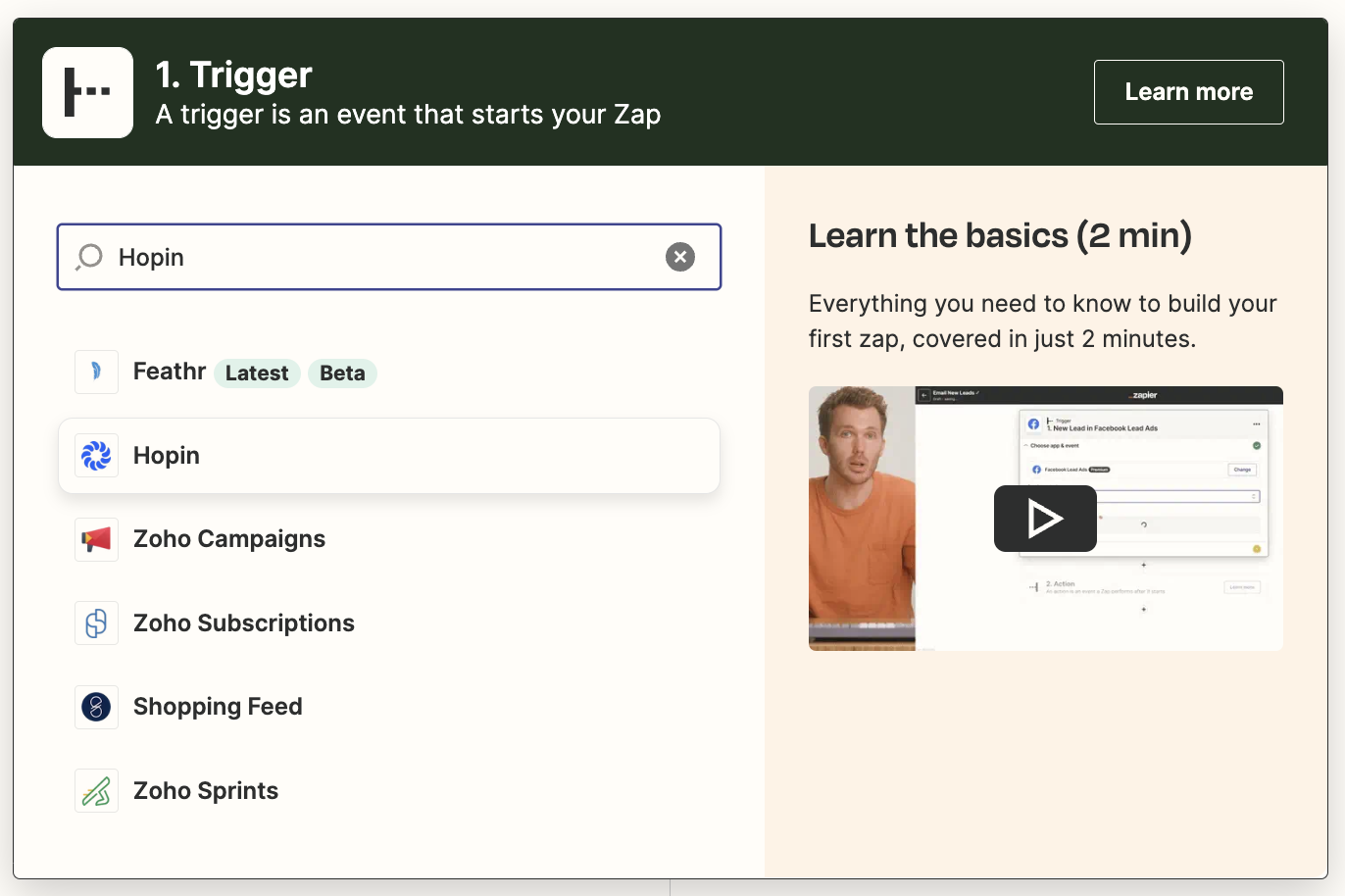Click the Zoho Subscriptions app icon
The height and width of the screenshot is (896, 1345).
[96, 623]
